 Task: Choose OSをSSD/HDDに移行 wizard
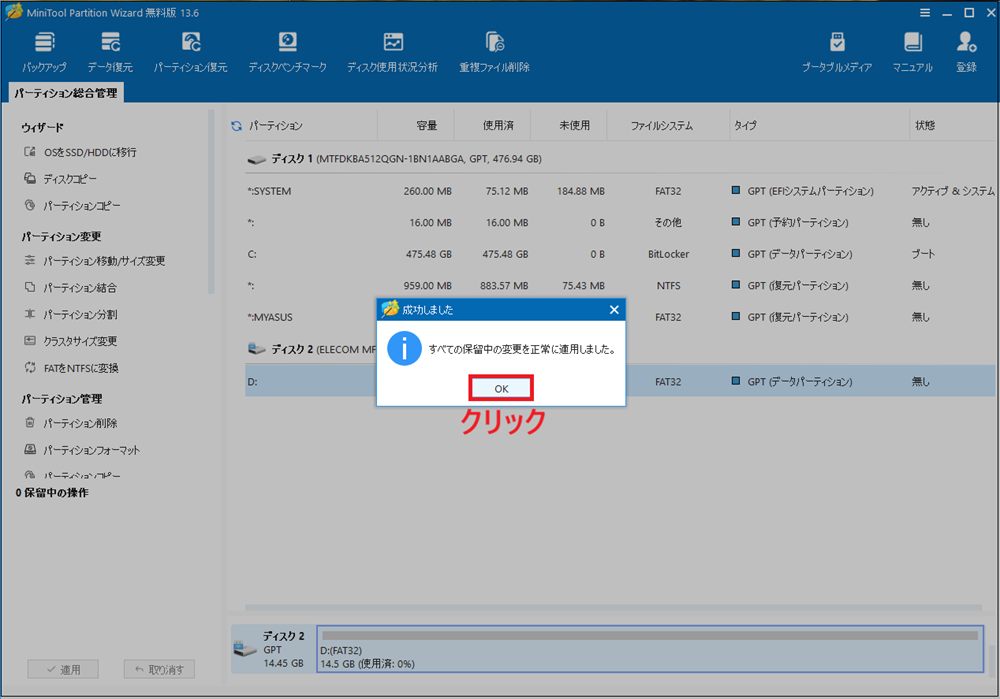pyautogui.click(x=80, y=152)
